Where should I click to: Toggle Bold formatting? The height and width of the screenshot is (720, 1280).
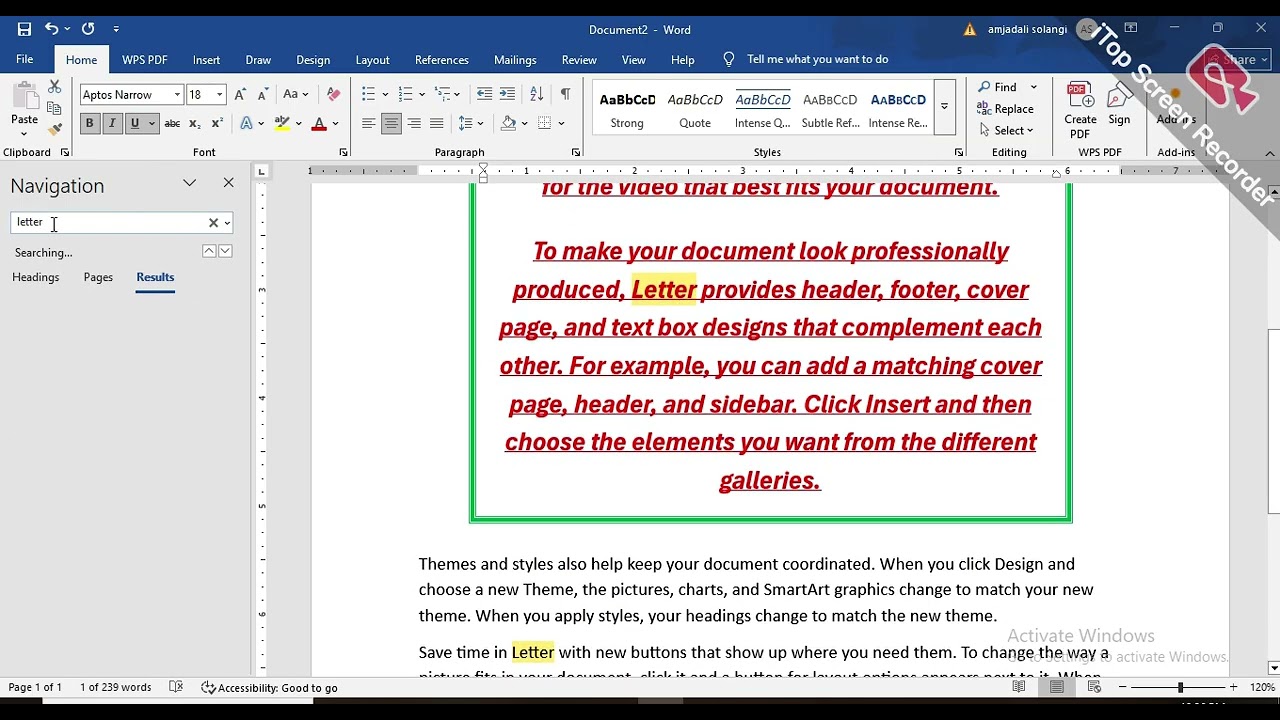(x=89, y=124)
